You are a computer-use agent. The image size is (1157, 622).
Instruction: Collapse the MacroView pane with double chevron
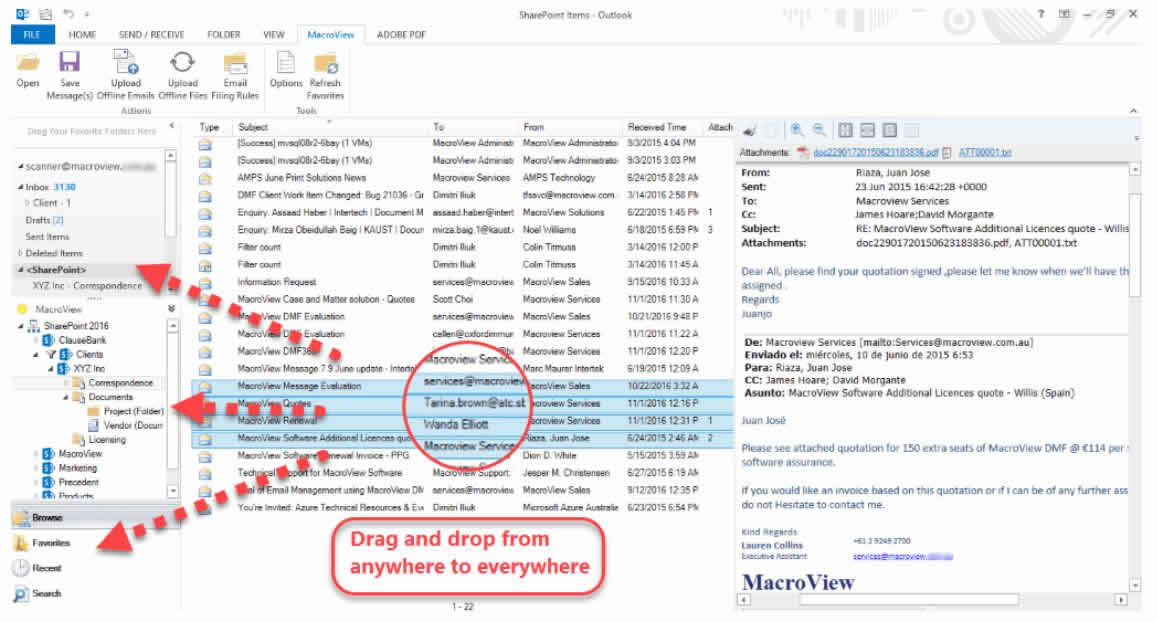tap(171, 309)
